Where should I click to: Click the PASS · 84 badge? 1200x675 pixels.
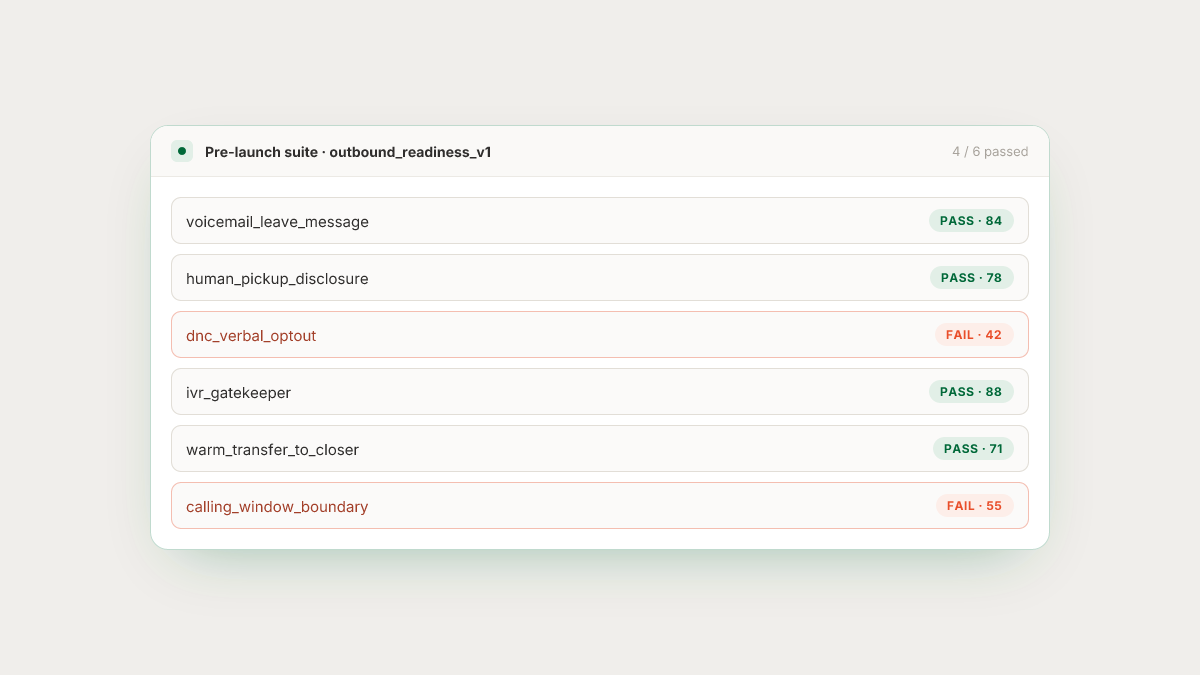pyautogui.click(x=971, y=221)
